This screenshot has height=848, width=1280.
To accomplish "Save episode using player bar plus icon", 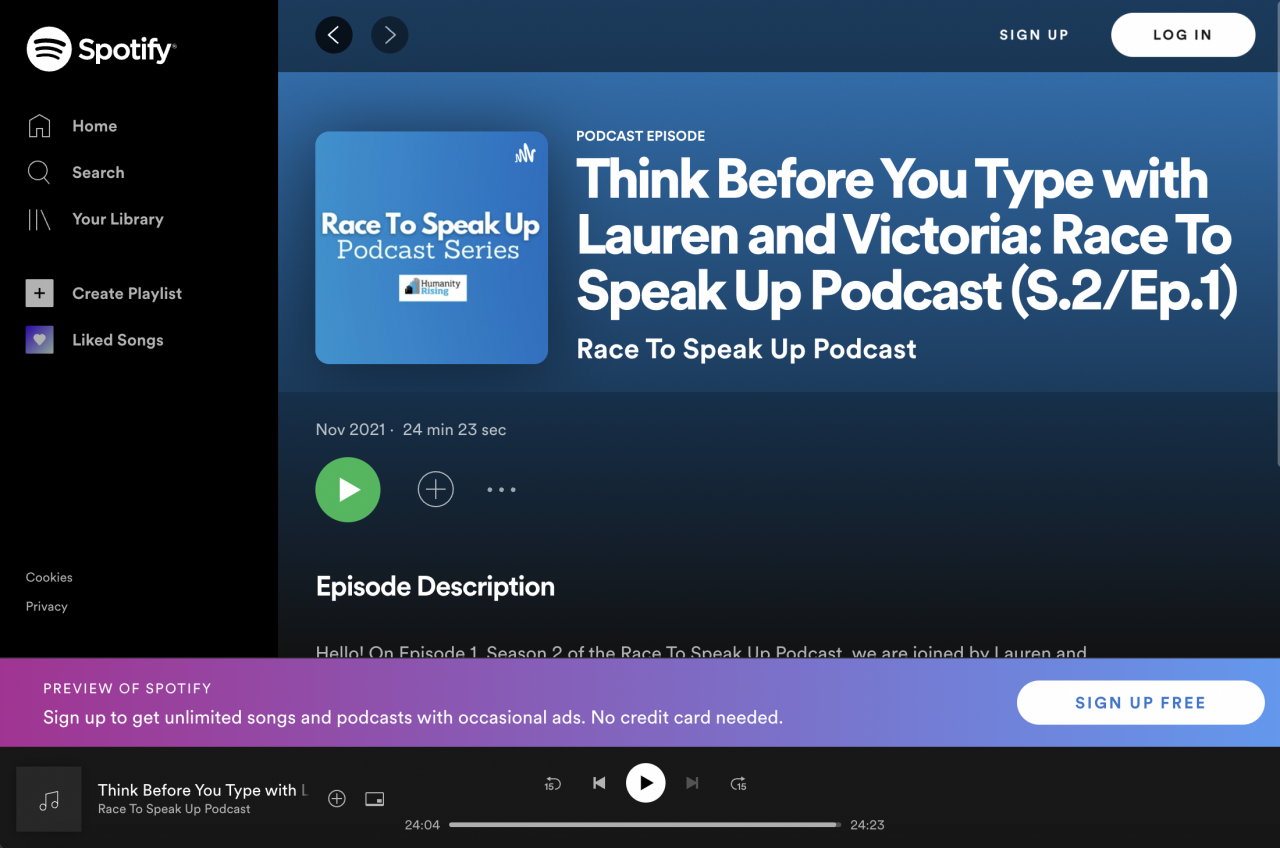I will [337, 799].
